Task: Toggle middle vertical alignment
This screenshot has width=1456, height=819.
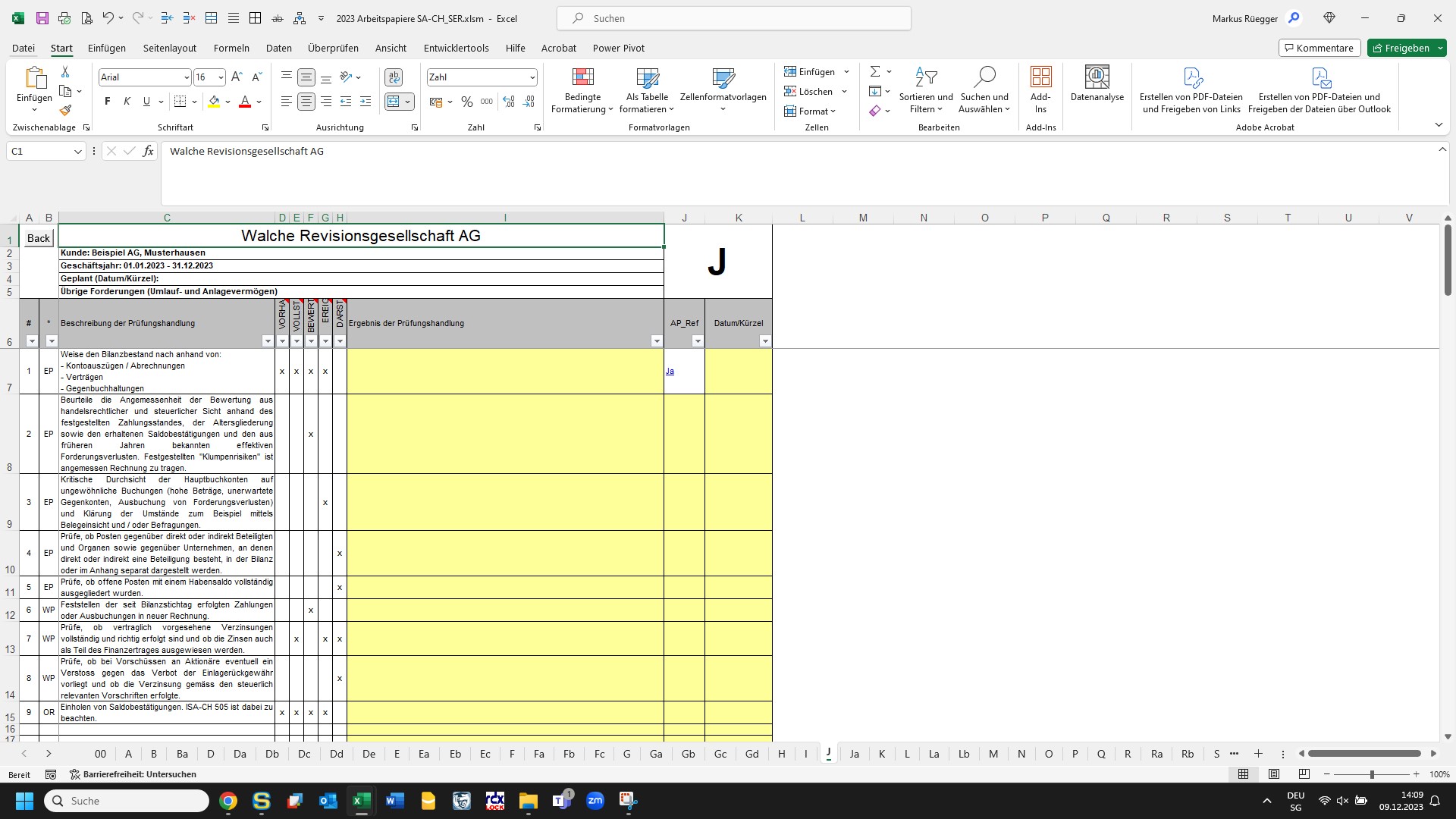Action: click(306, 77)
